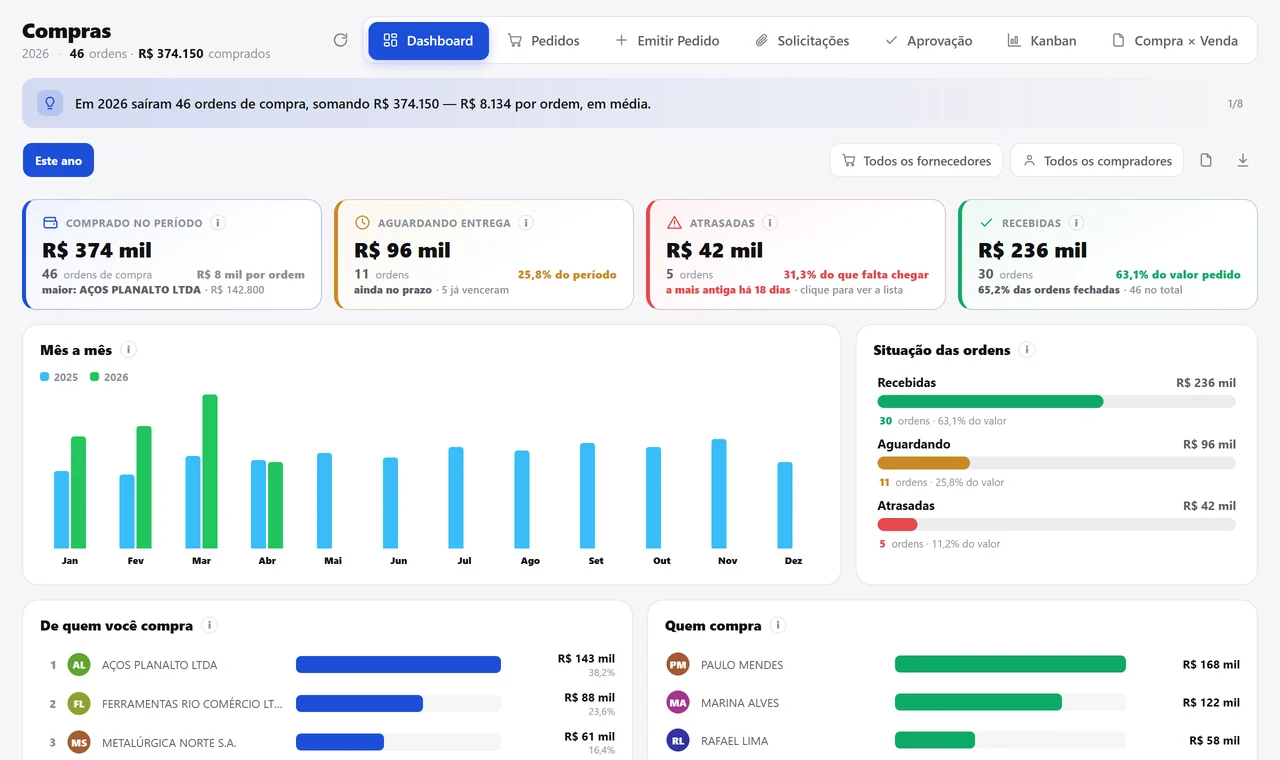Click the warning triangle icon on Atrasadas card
1280x760 pixels.
pyautogui.click(x=674, y=223)
